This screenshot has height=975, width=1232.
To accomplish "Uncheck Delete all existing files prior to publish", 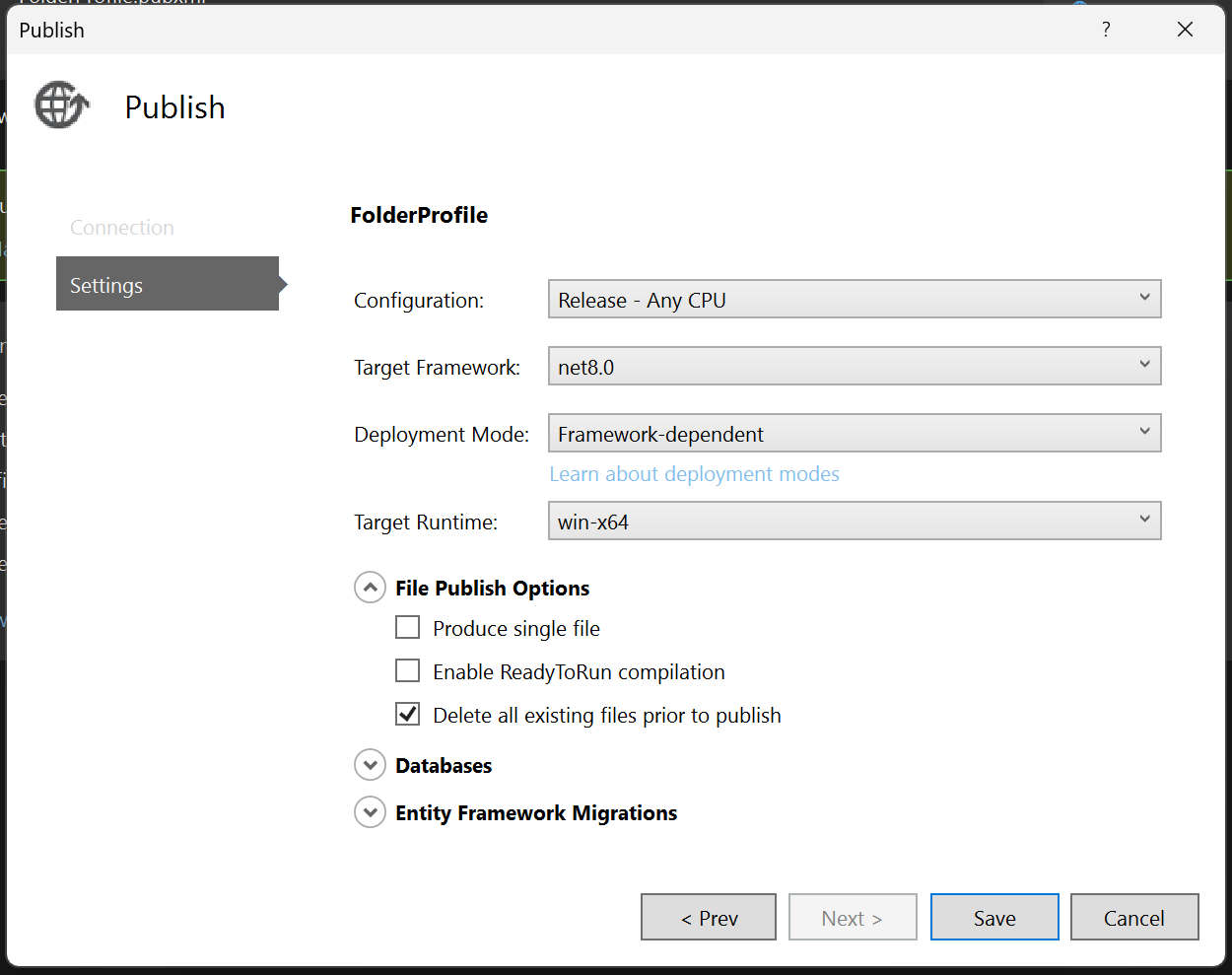I will (x=407, y=714).
